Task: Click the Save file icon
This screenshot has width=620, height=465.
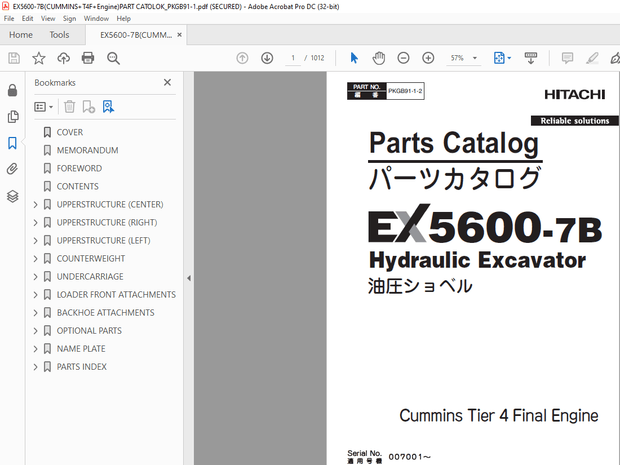Action: pos(14,58)
